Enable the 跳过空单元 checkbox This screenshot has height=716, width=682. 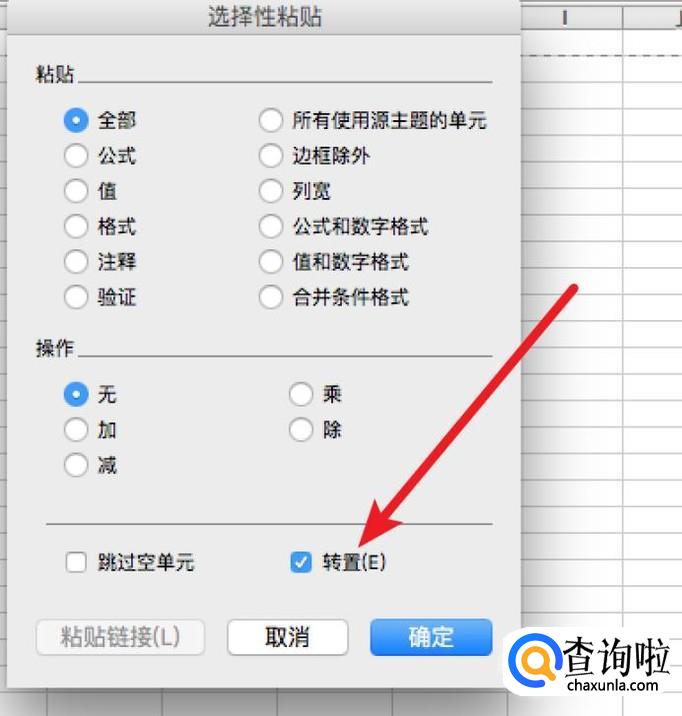(76, 562)
